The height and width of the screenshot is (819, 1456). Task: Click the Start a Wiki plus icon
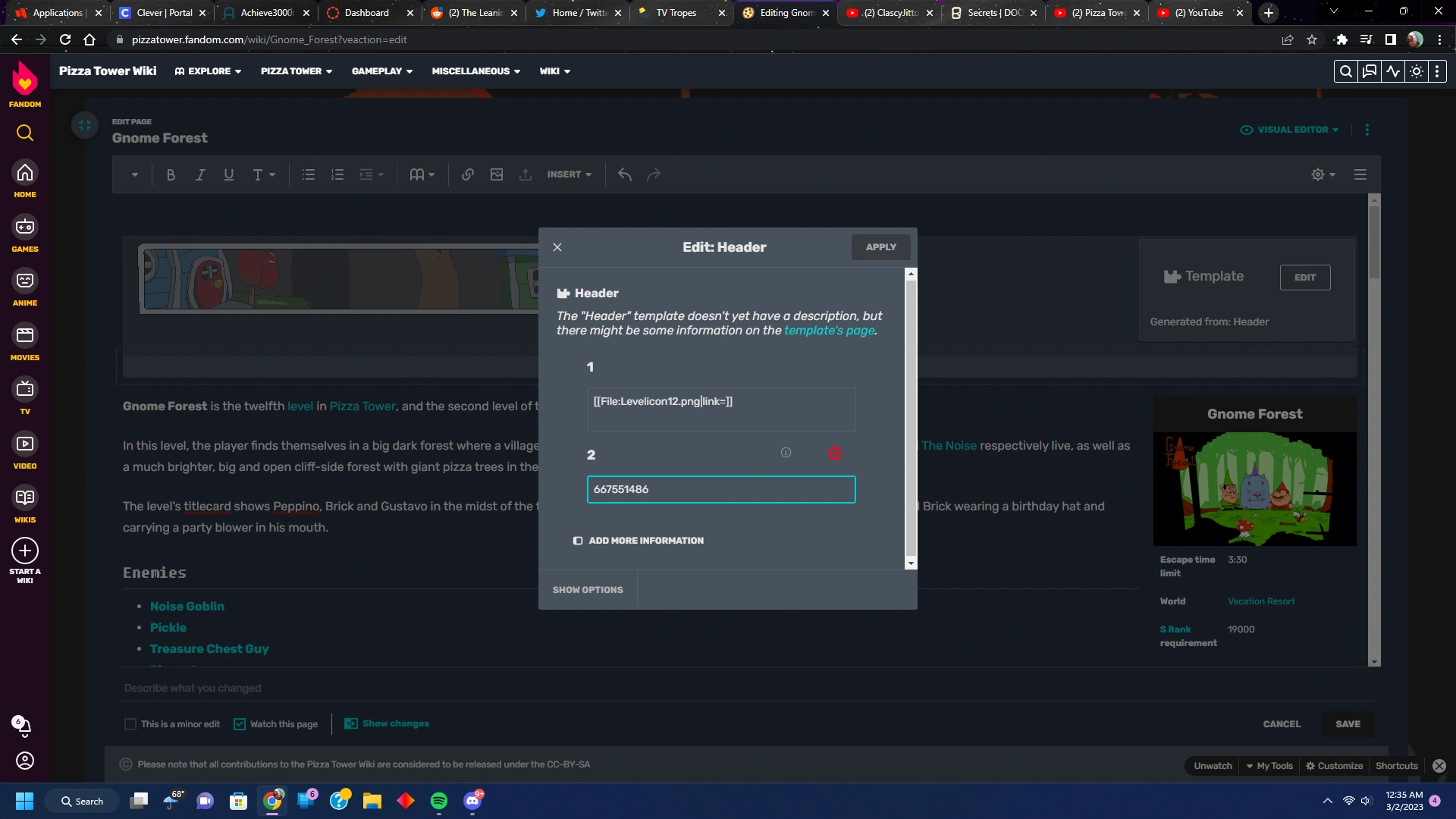coord(25,551)
